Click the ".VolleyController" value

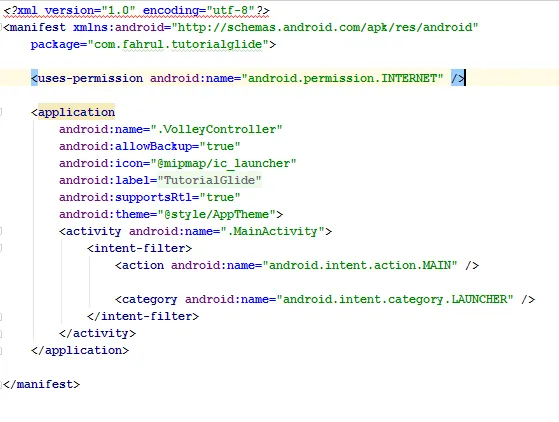point(216,129)
